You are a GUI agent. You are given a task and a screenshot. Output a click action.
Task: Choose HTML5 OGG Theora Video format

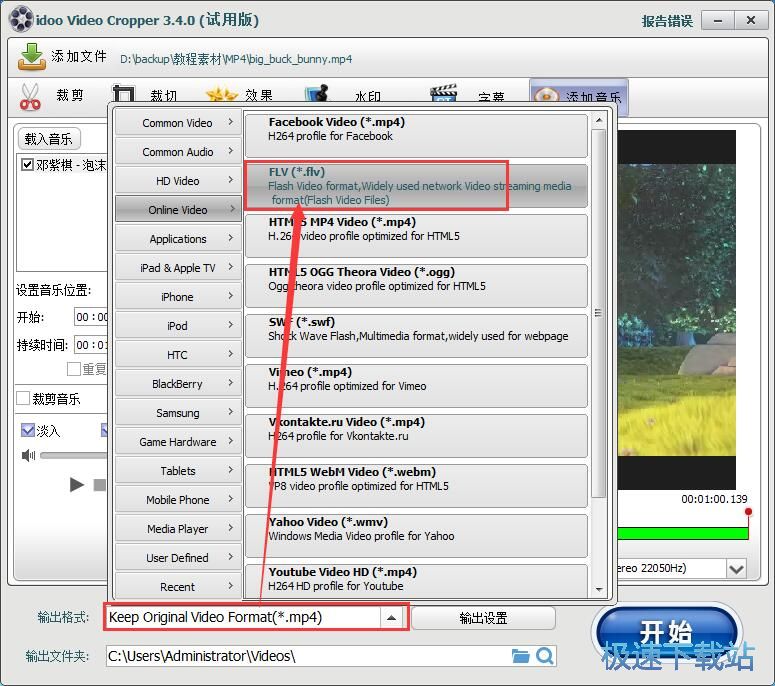pos(416,286)
